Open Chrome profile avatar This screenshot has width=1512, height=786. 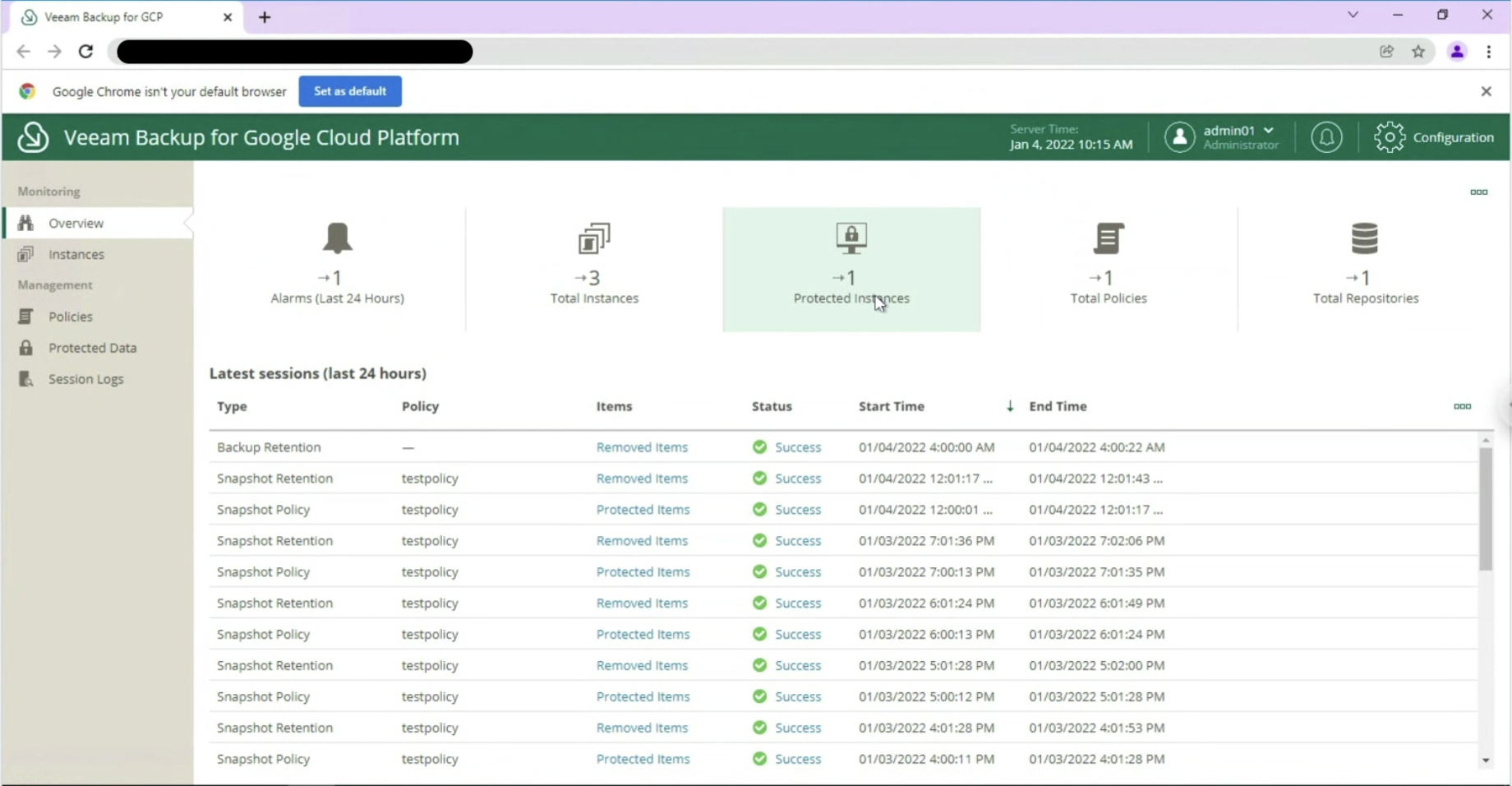click(1457, 52)
